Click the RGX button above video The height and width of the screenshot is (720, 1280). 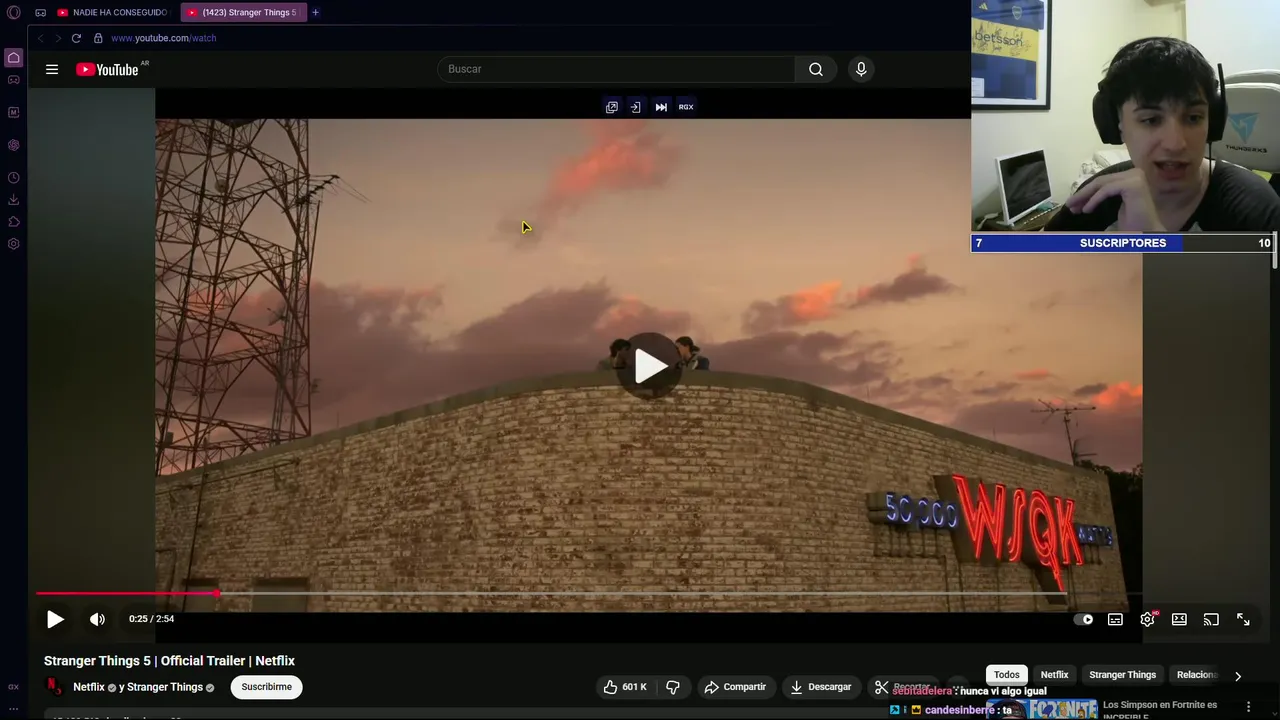coord(686,107)
